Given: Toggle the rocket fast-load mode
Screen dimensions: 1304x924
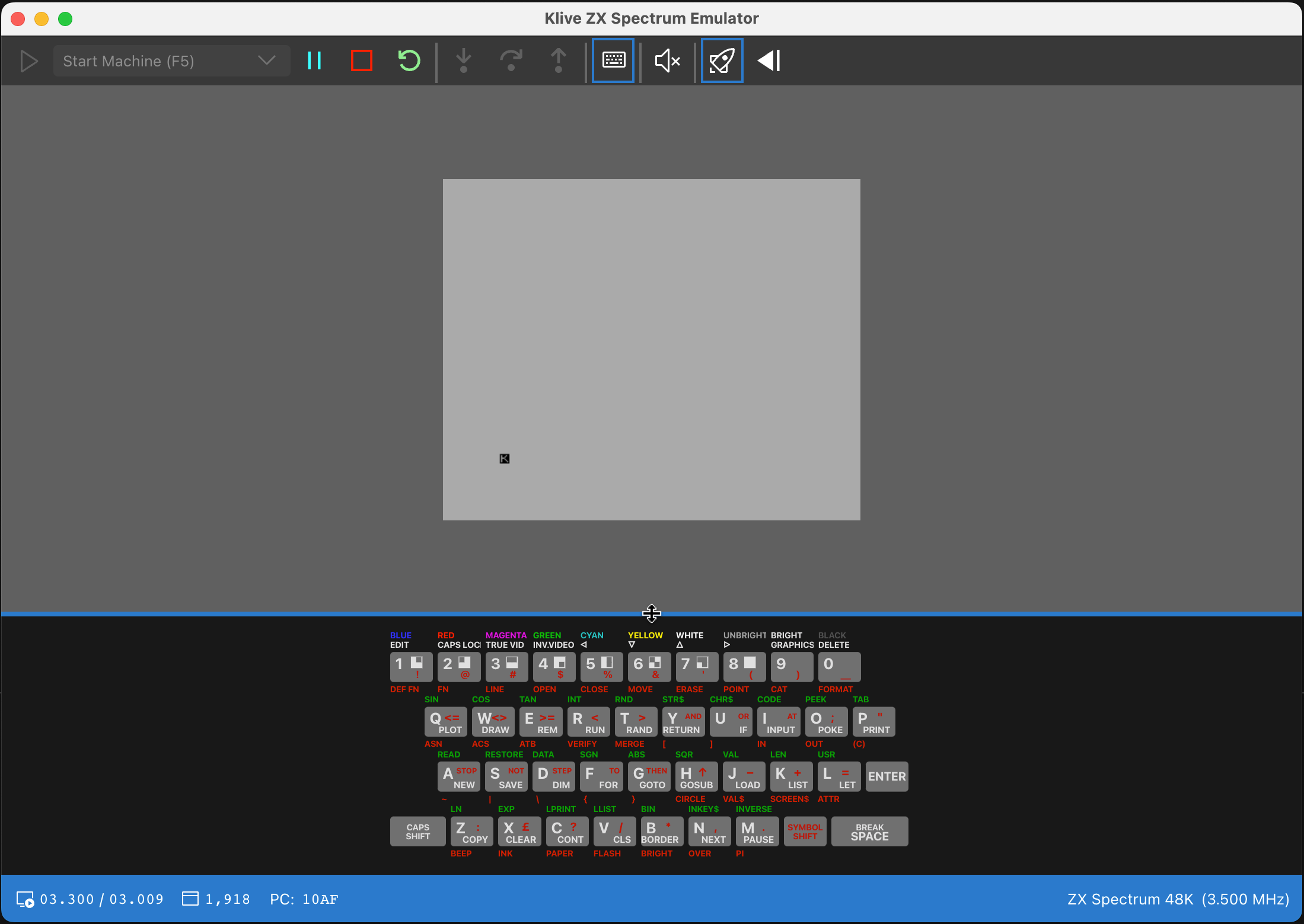Looking at the screenshot, I should click(722, 60).
